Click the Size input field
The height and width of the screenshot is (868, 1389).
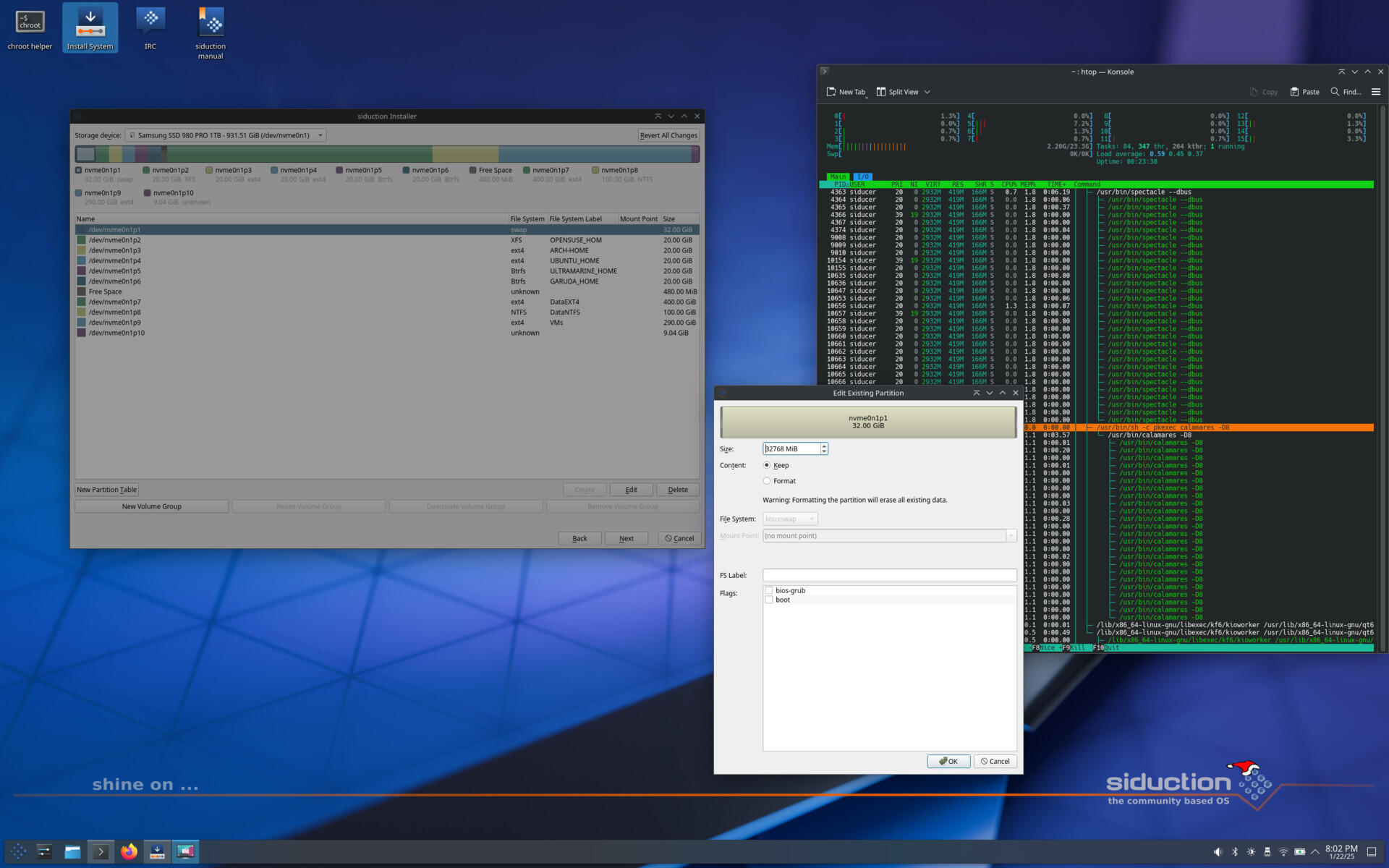pyautogui.click(x=791, y=448)
